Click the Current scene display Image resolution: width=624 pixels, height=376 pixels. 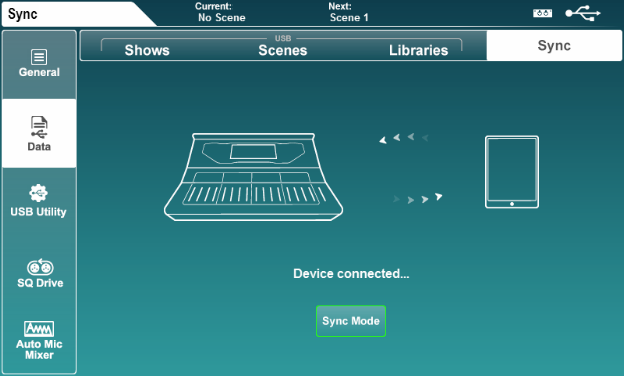coord(220,12)
